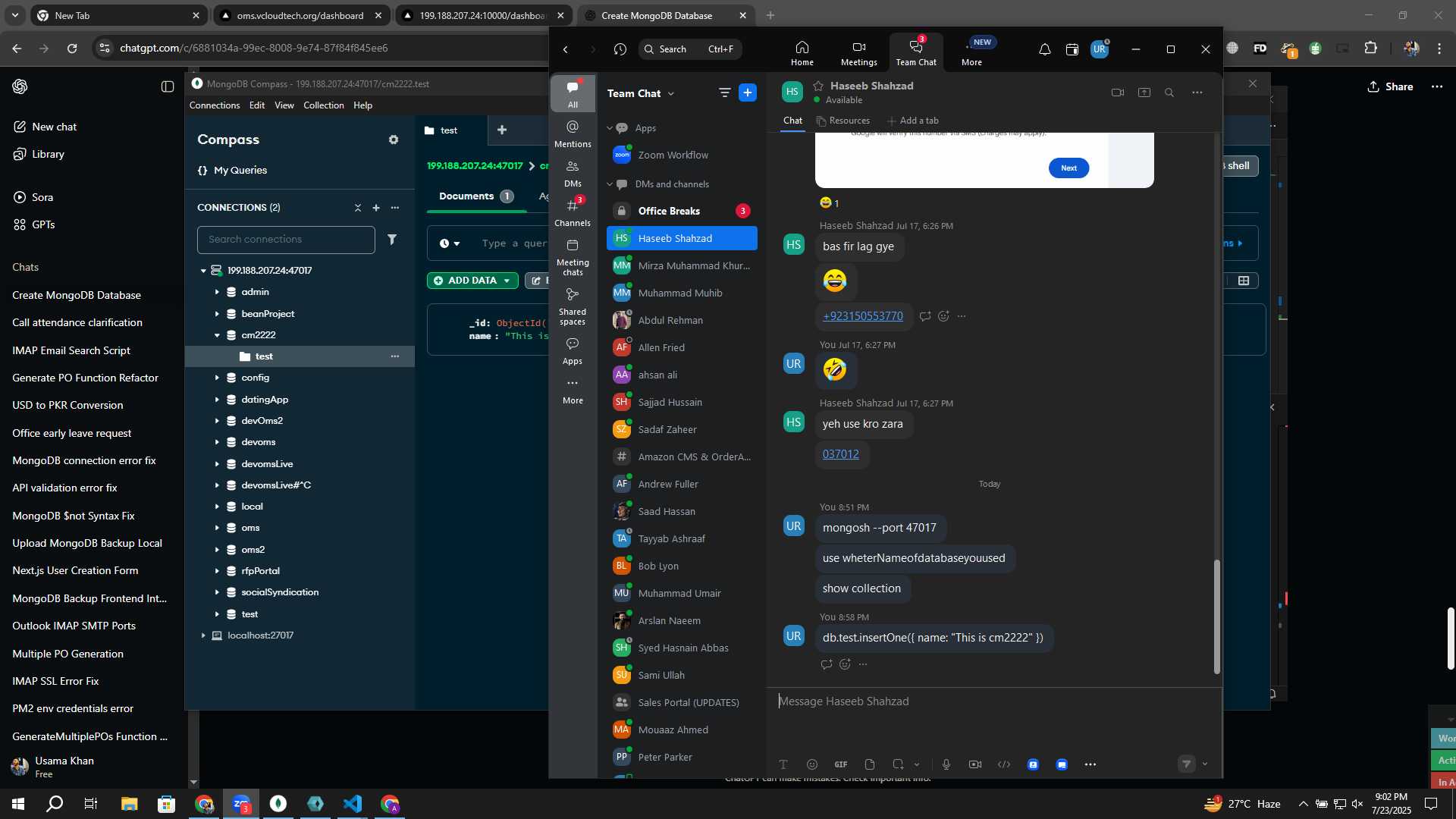
Task: Collapse the cm2222 database
Action: point(217,335)
